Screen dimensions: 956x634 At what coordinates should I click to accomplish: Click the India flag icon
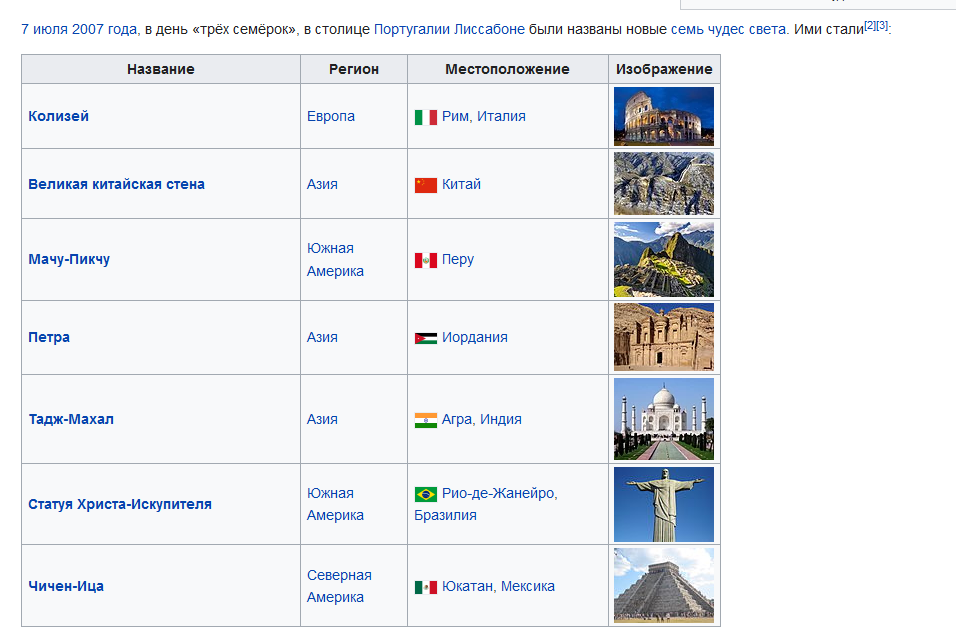click(x=426, y=420)
